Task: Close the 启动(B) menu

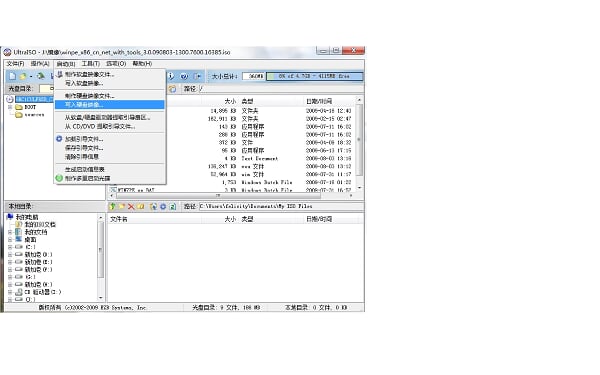Action: coord(66,64)
